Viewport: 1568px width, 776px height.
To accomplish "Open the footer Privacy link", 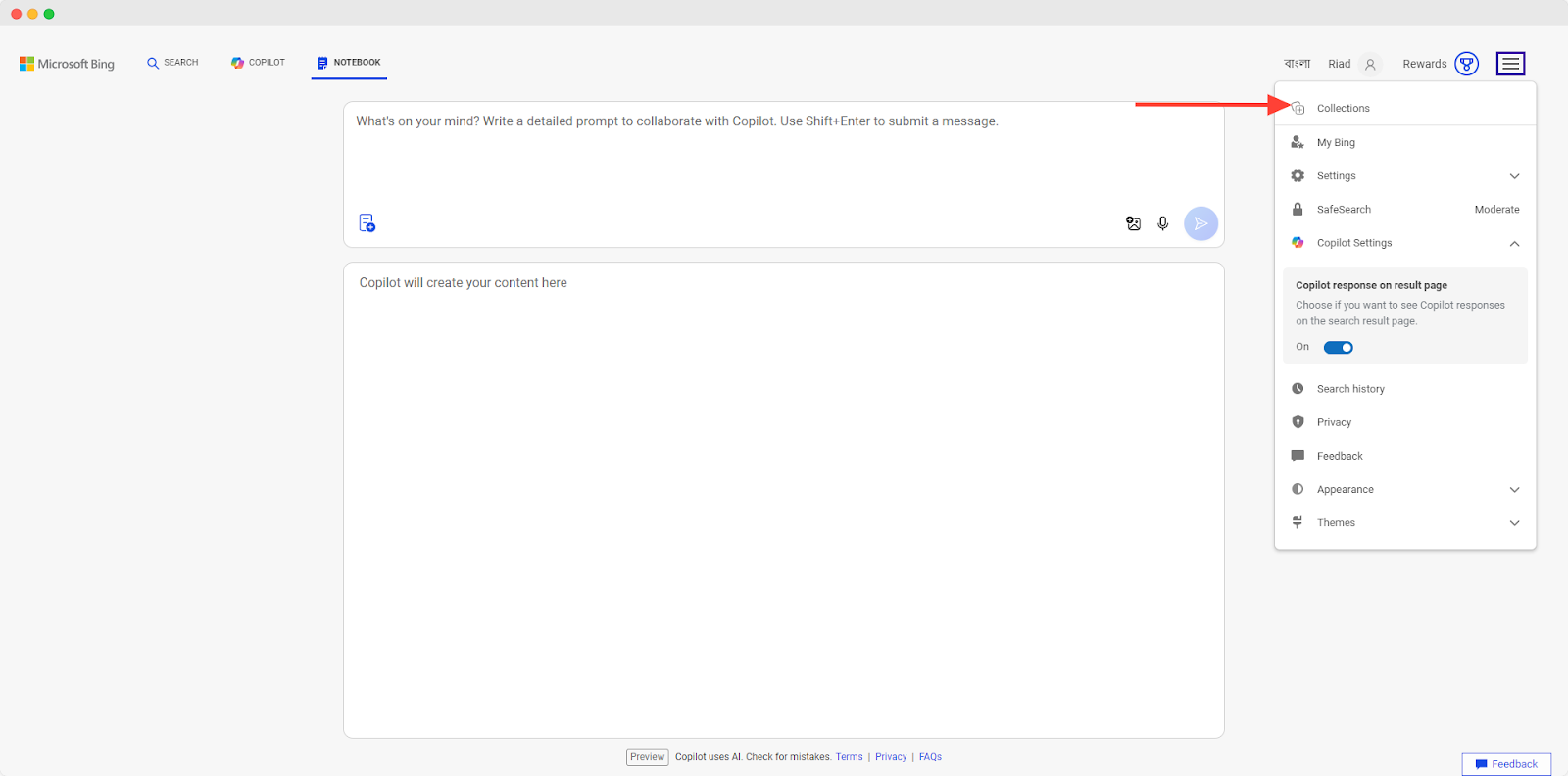I will [891, 757].
